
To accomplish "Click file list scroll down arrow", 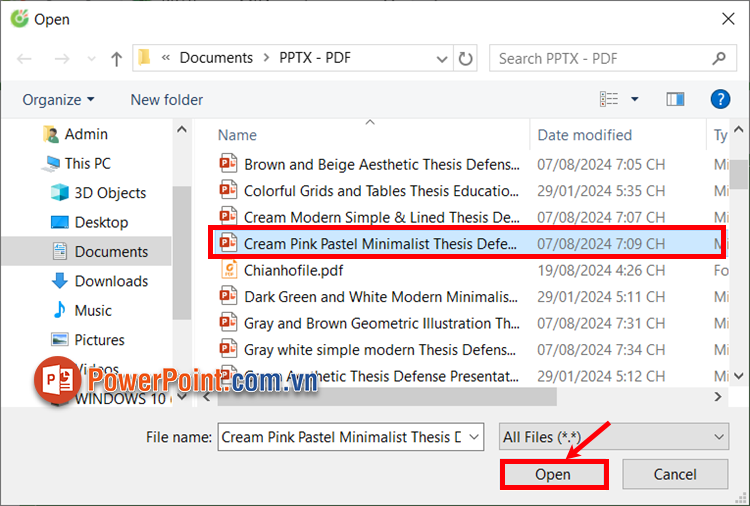I will (739, 376).
